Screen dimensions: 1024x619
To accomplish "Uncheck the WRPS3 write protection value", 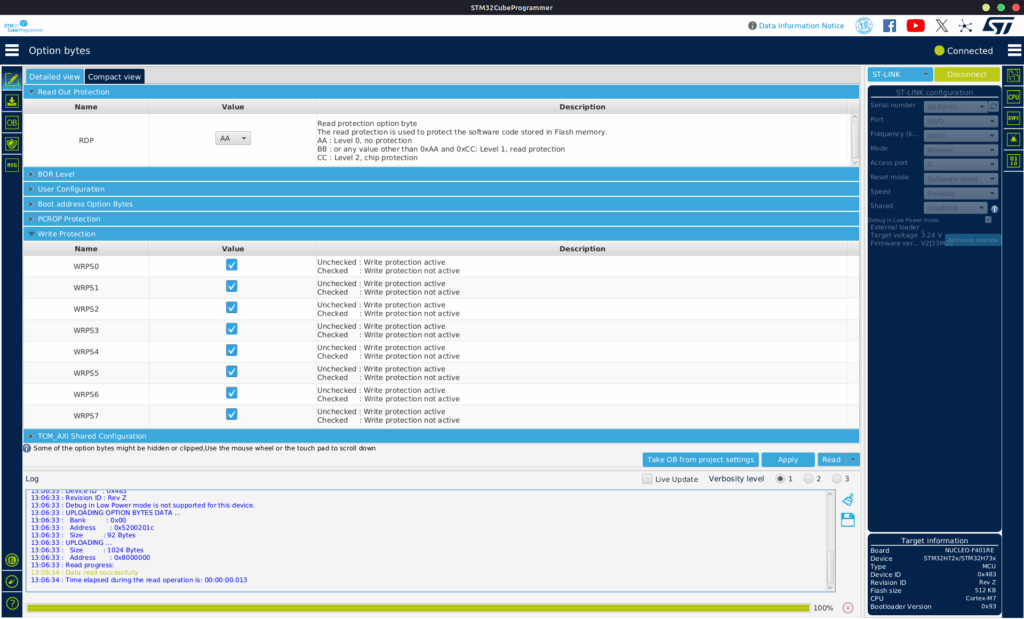I will [x=231, y=328].
